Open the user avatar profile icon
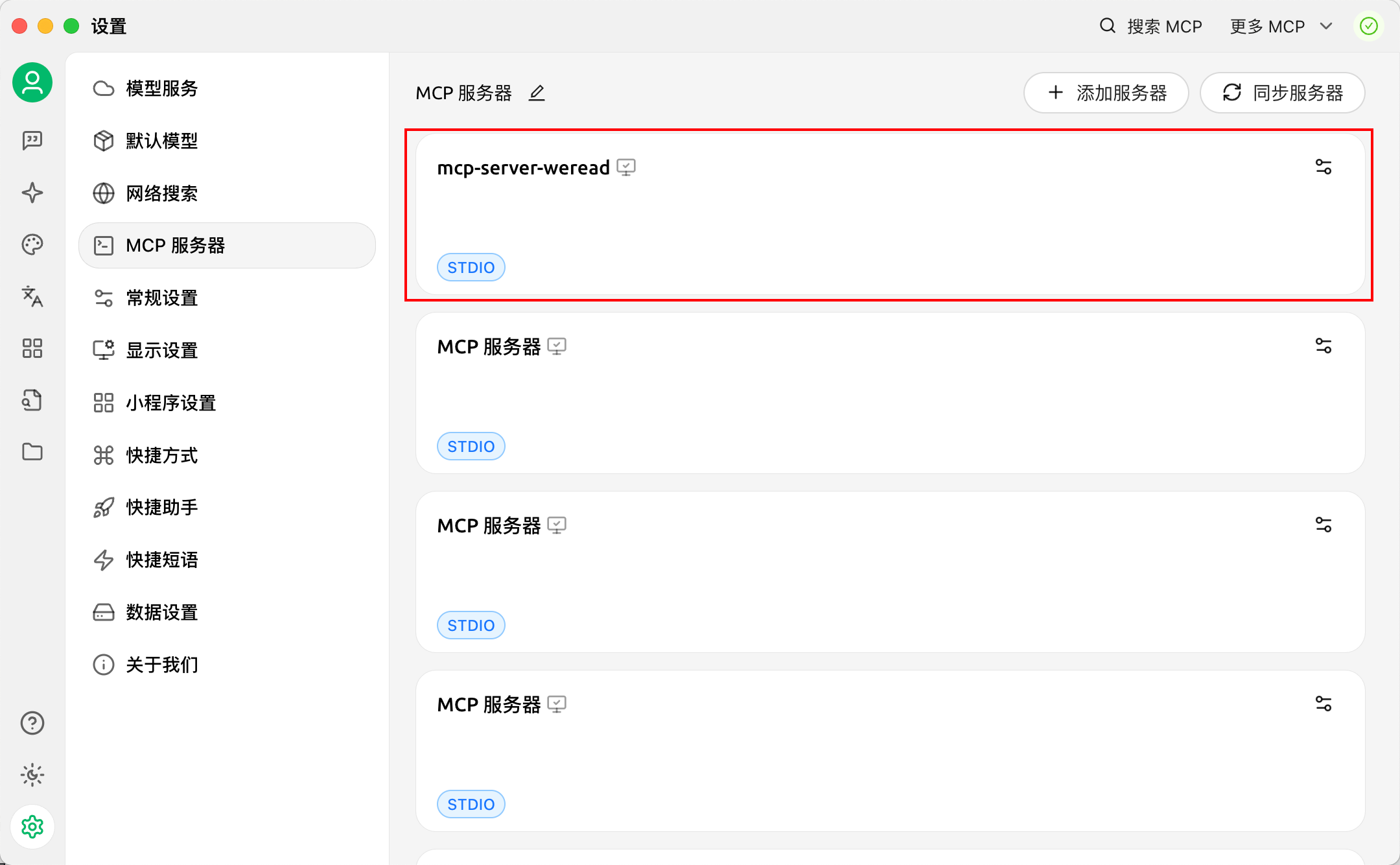This screenshot has width=1400, height=865. 32,83
